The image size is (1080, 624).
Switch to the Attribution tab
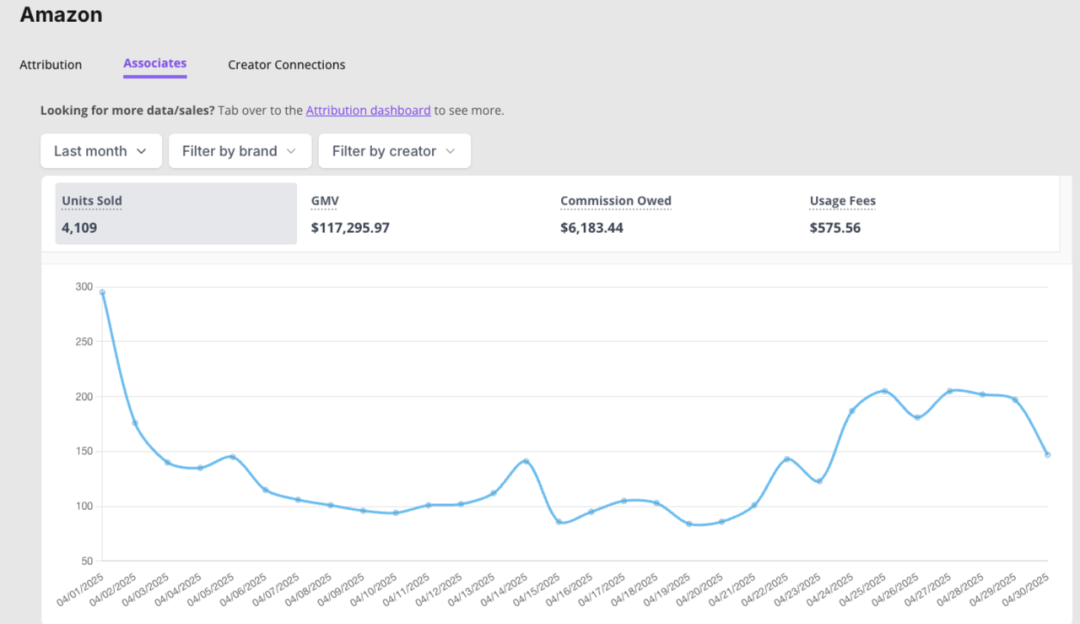[50, 65]
